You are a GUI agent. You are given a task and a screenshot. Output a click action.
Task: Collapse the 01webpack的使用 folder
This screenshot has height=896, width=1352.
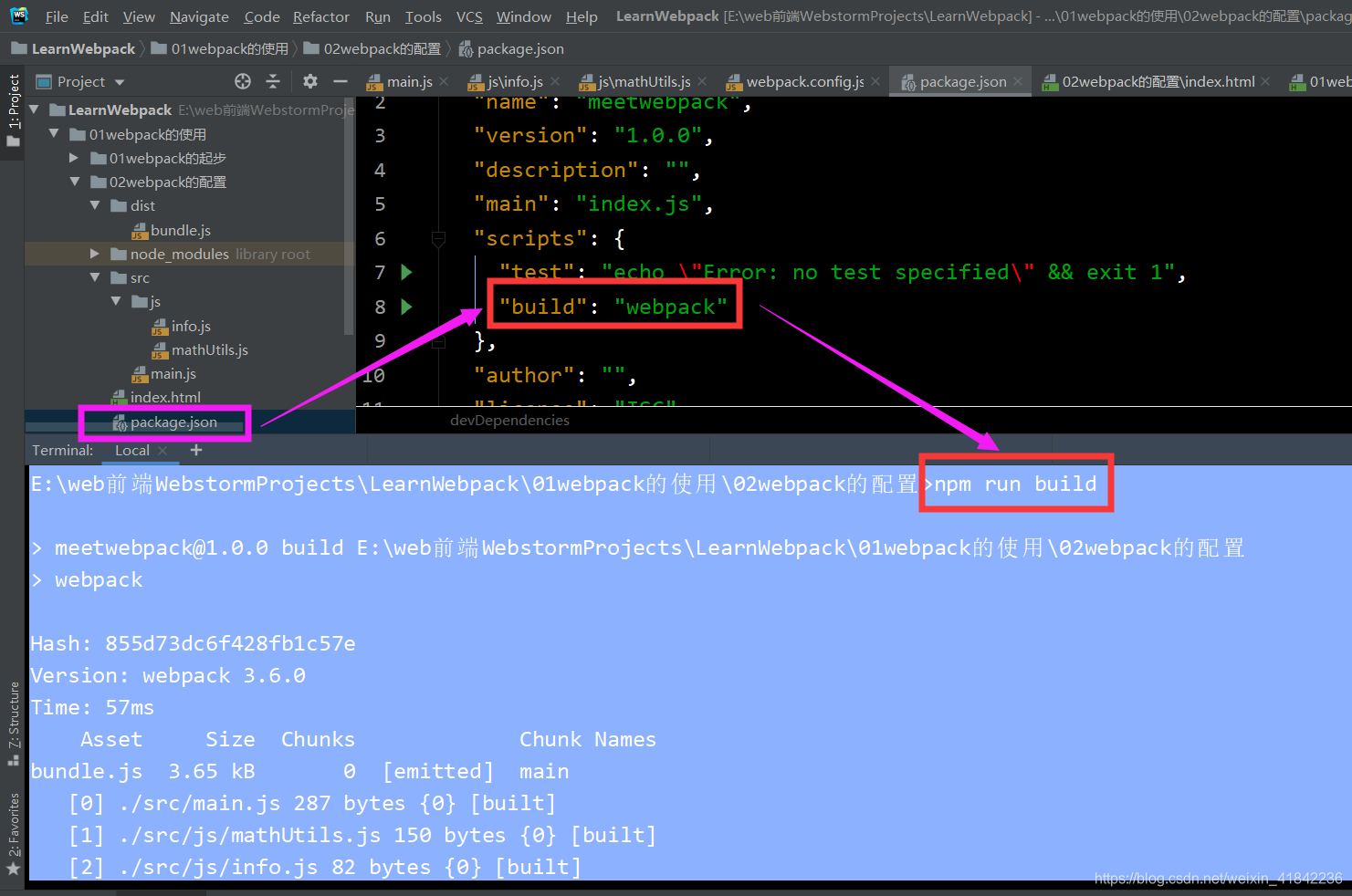(54, 134)
